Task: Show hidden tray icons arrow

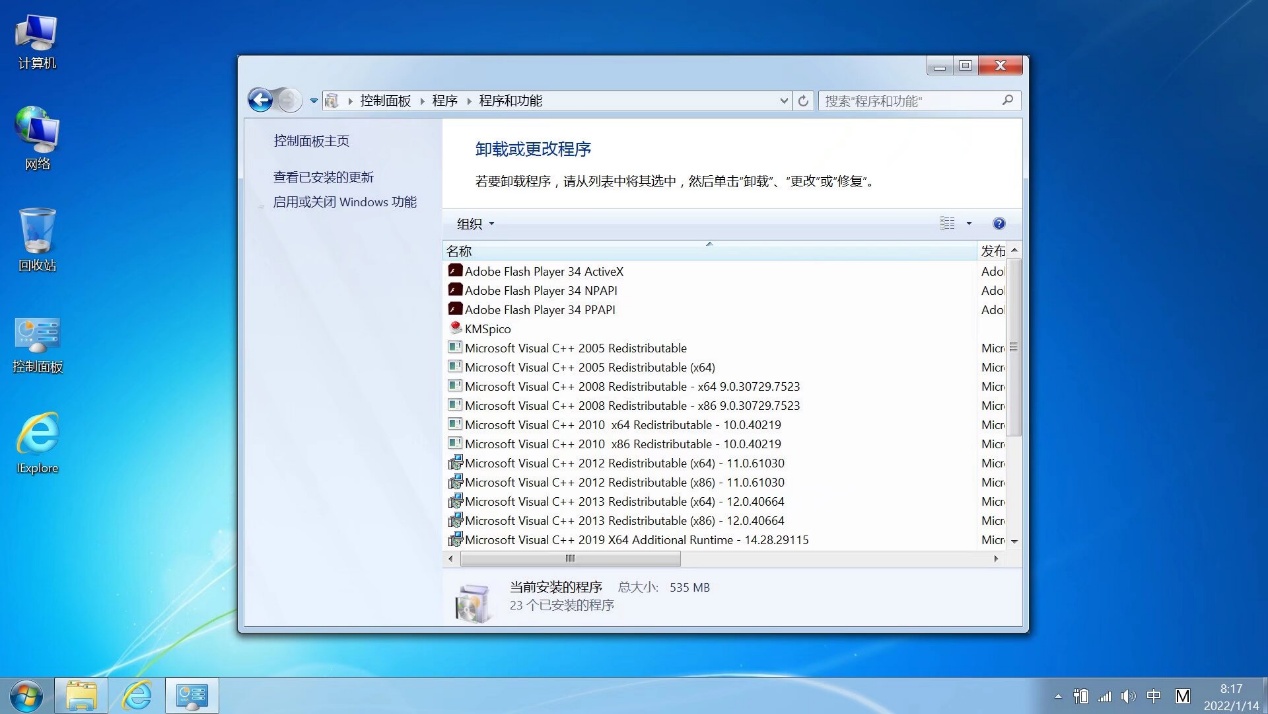Action: [1059, 696]
